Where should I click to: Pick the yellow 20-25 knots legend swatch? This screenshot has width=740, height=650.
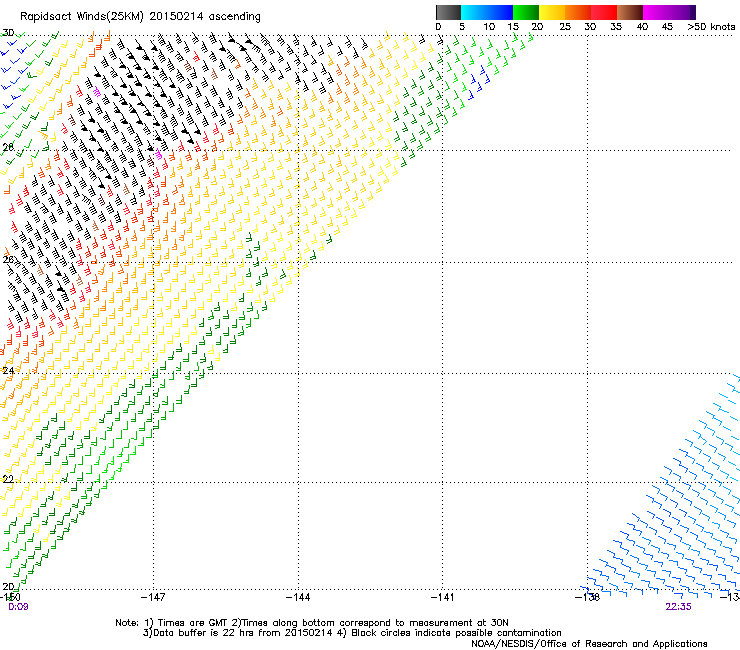pos(552,12)
